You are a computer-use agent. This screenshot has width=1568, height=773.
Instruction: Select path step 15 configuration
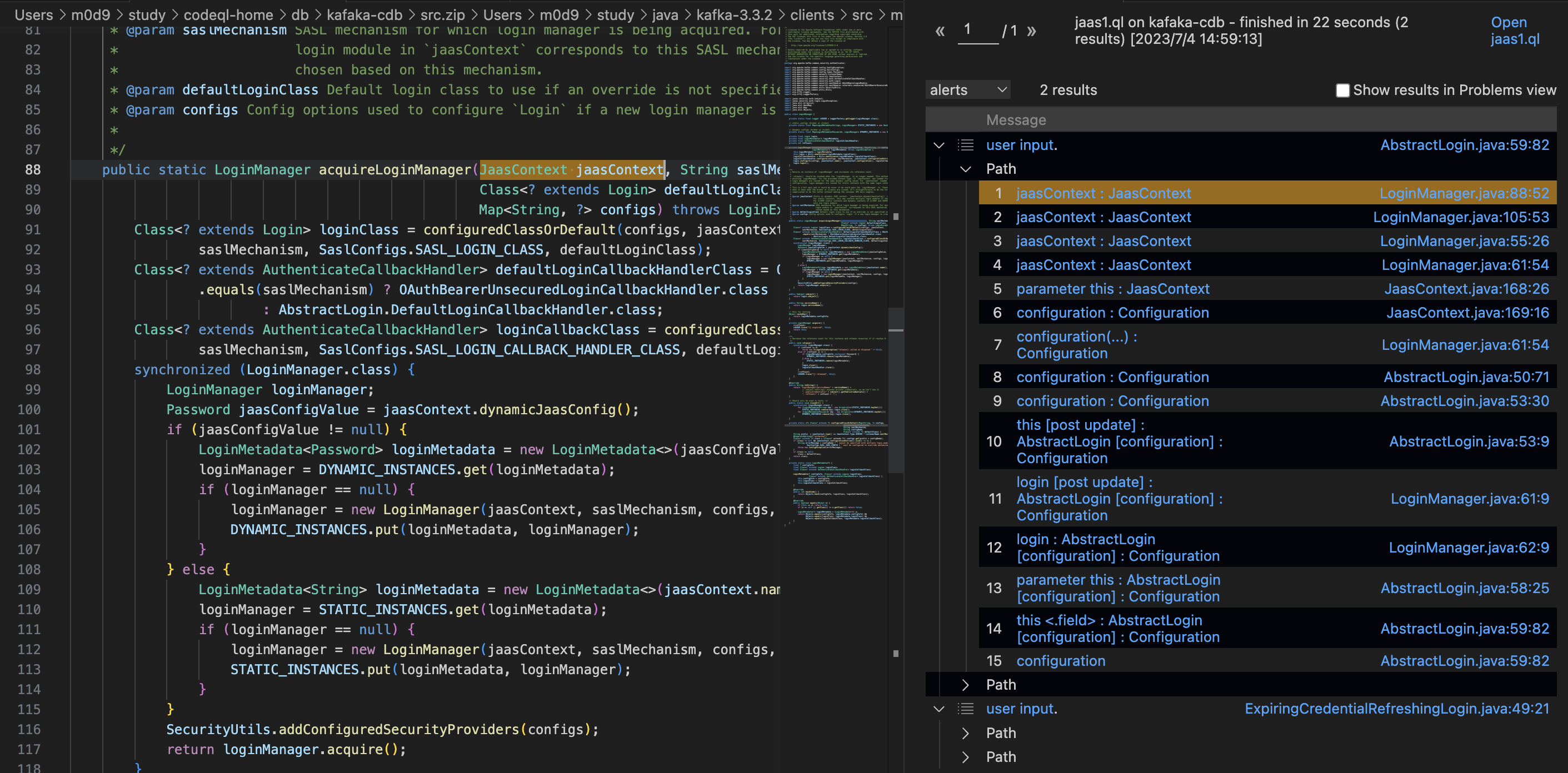[1061, 661]
